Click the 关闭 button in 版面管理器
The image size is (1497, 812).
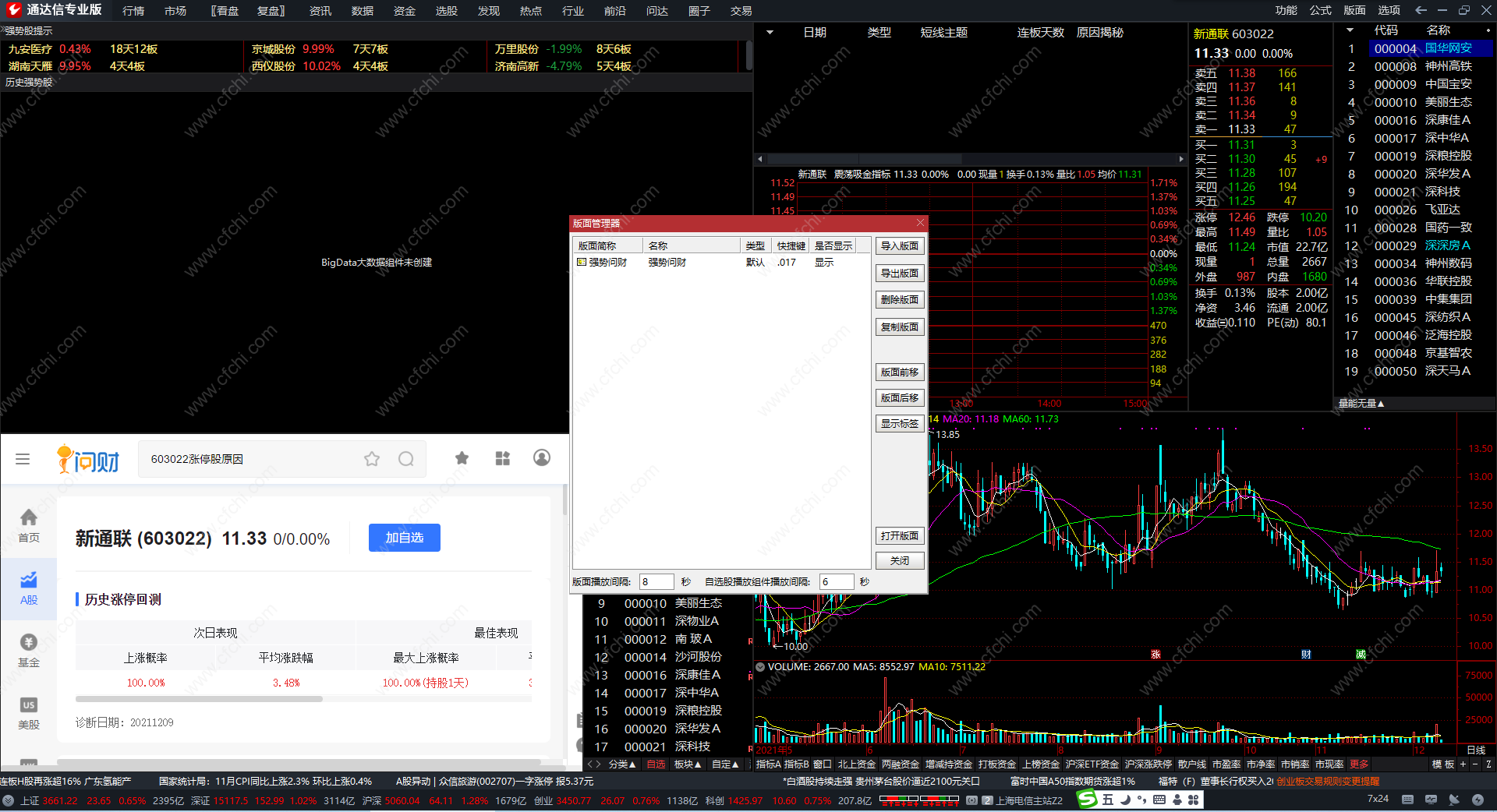coord(900,561)
